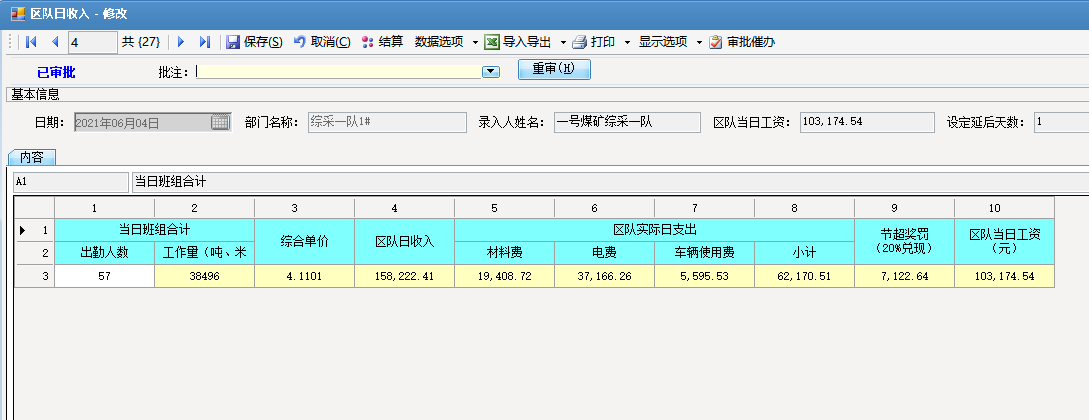Jump to the last record
This screenshot has height=420, width=1089.
click(204, 42)
